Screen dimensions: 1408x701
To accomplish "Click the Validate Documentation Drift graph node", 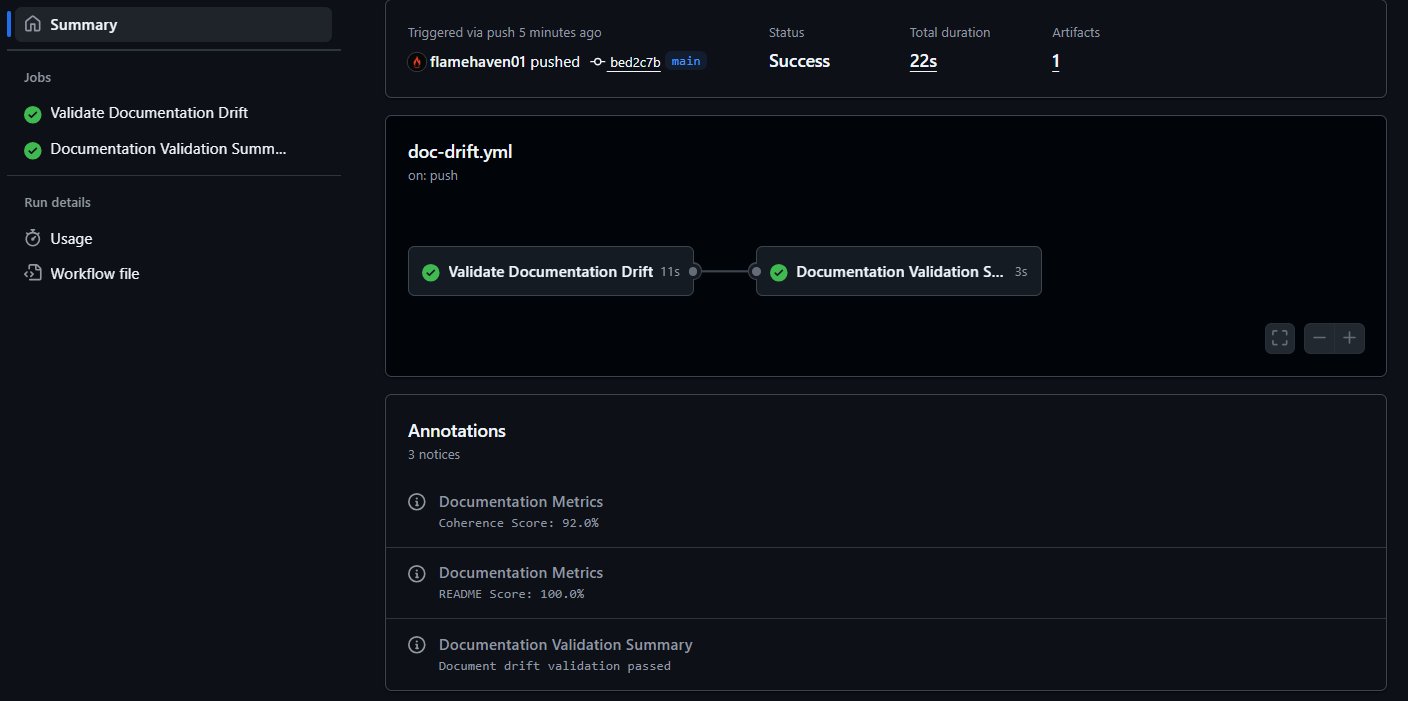I will [x=550, y=271].
